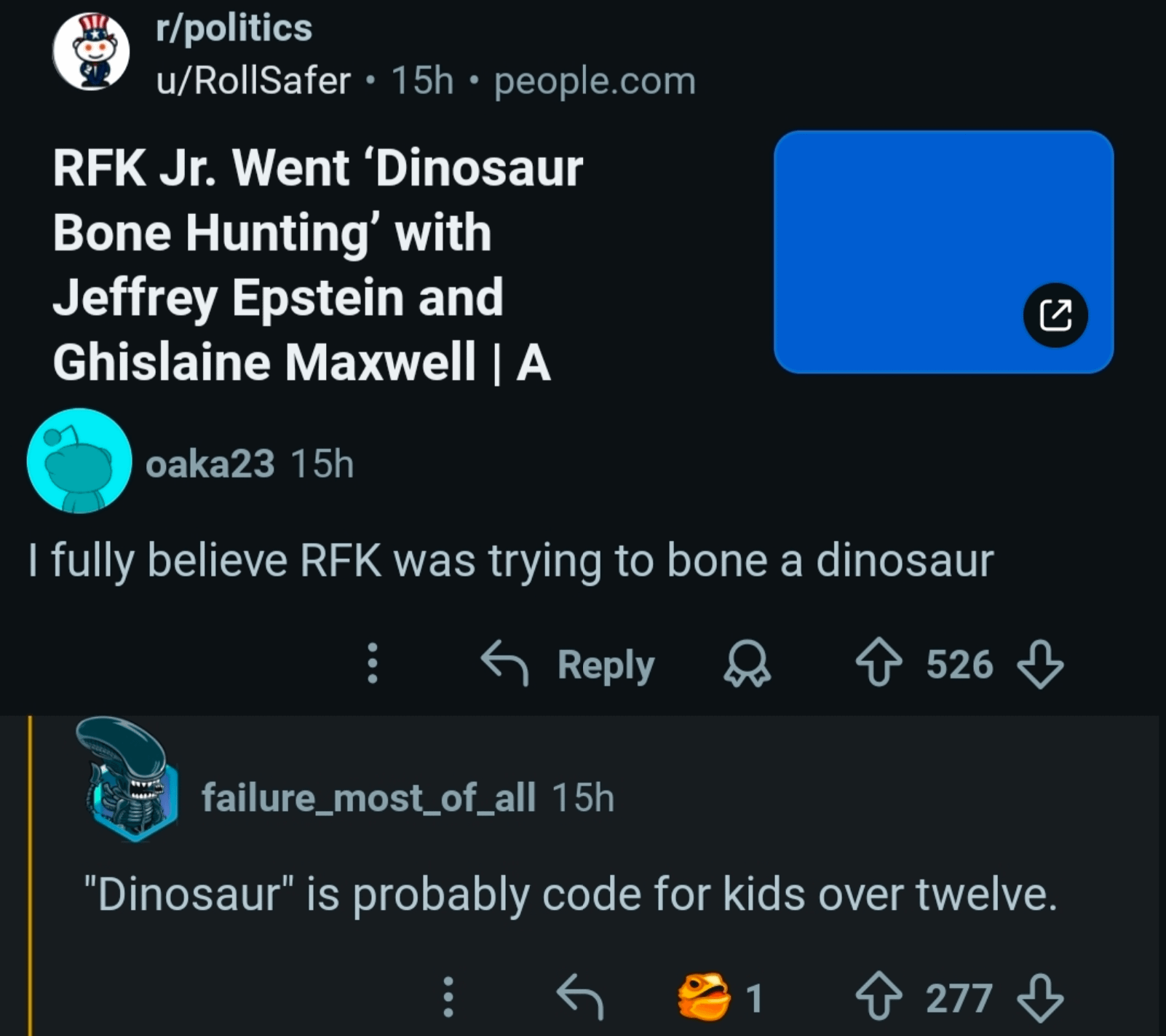
Task: Downvote oaka23's comment
Action: coord(1039,664)
